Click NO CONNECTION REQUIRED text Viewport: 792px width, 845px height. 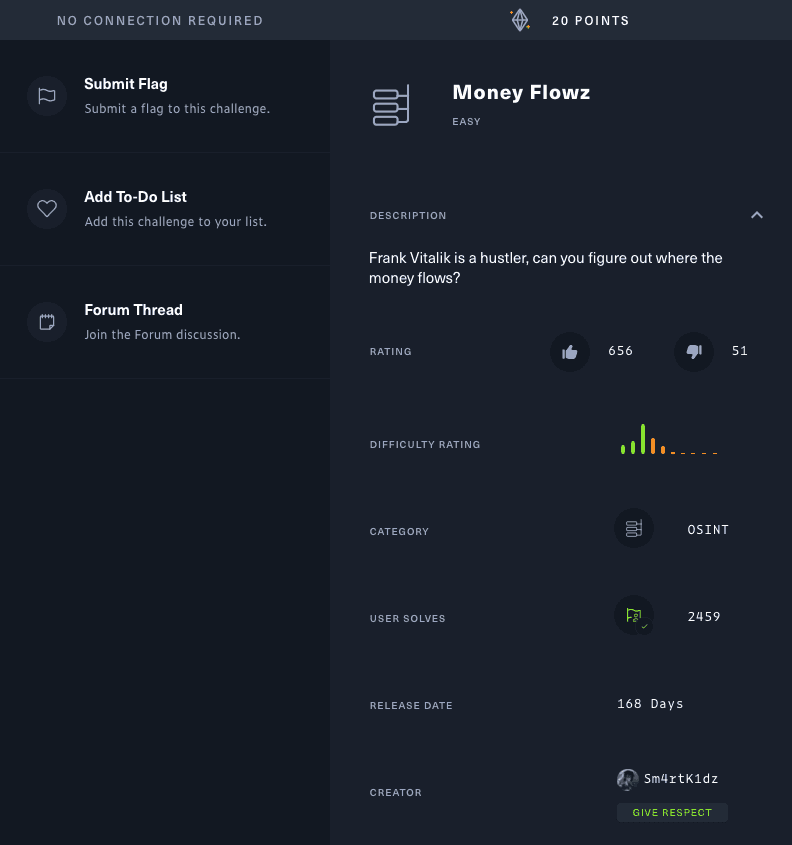pyautogui.click(x=160, y=20)
